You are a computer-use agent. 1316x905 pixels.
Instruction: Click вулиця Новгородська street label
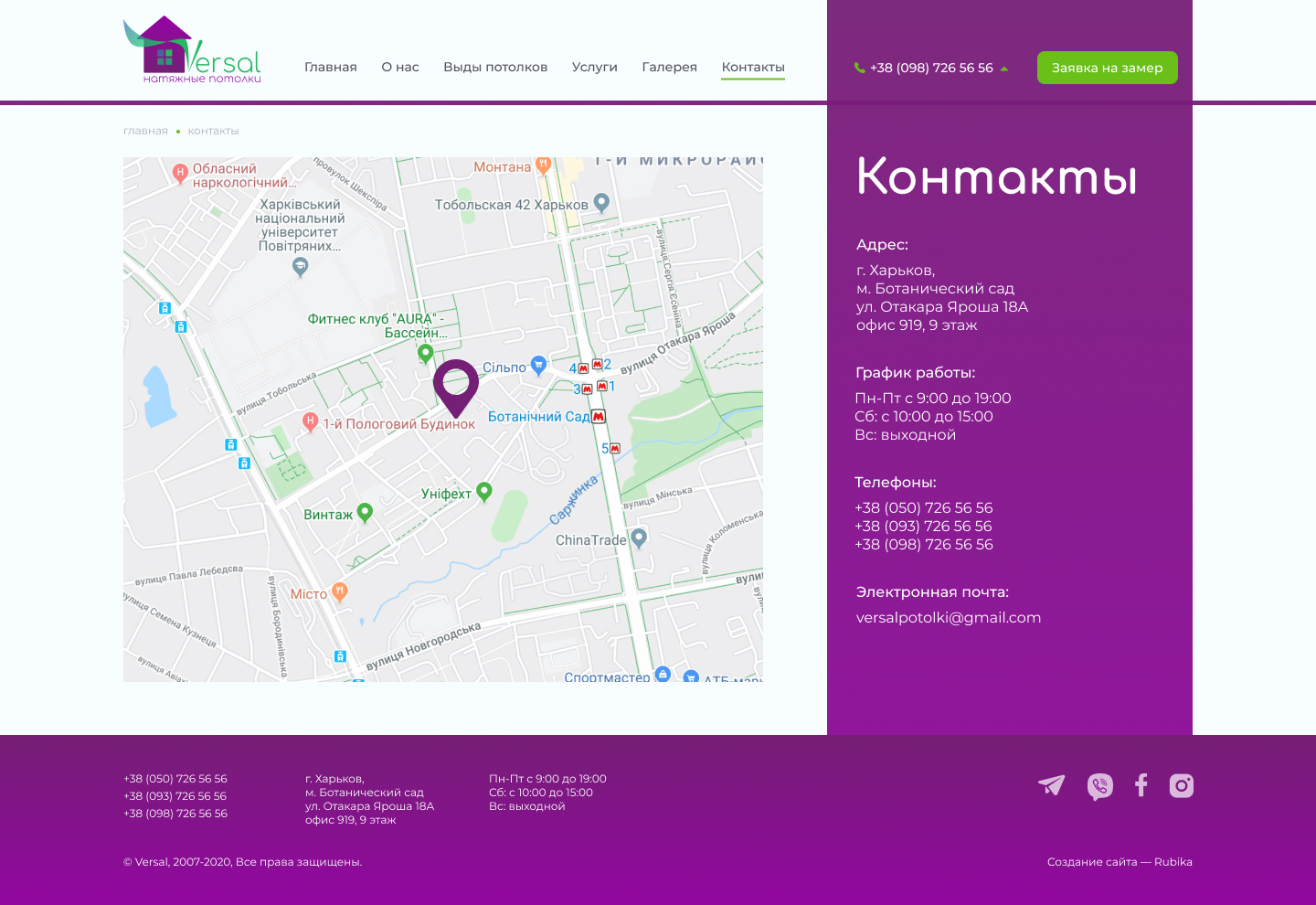[x=423, y=646]
